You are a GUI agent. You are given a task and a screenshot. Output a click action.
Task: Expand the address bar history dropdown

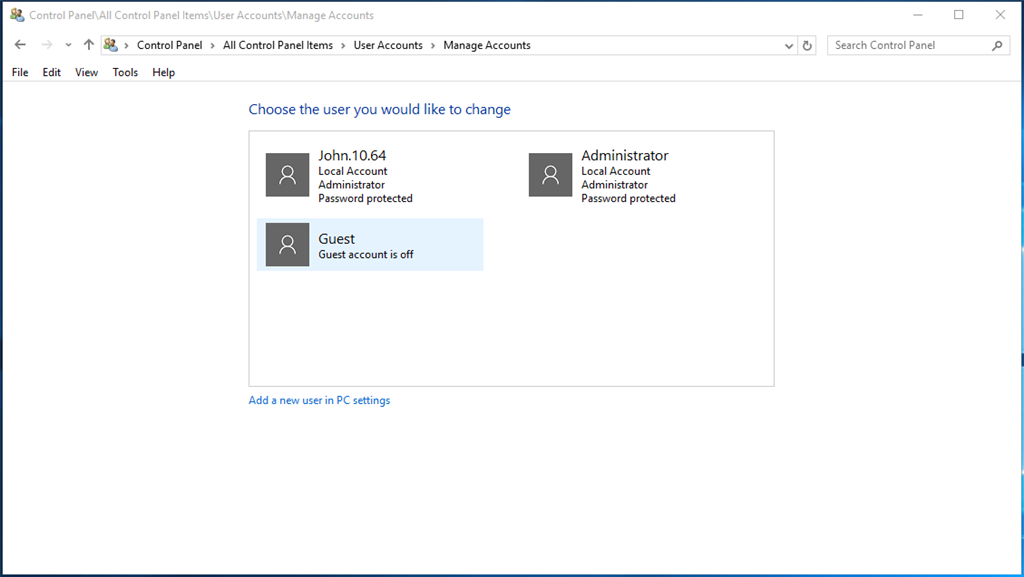pyautogui.click(x=789, y=46)
